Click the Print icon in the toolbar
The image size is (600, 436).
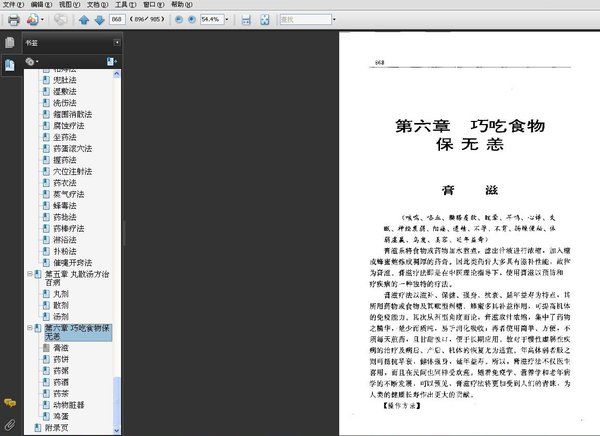(x=14, y=20)
